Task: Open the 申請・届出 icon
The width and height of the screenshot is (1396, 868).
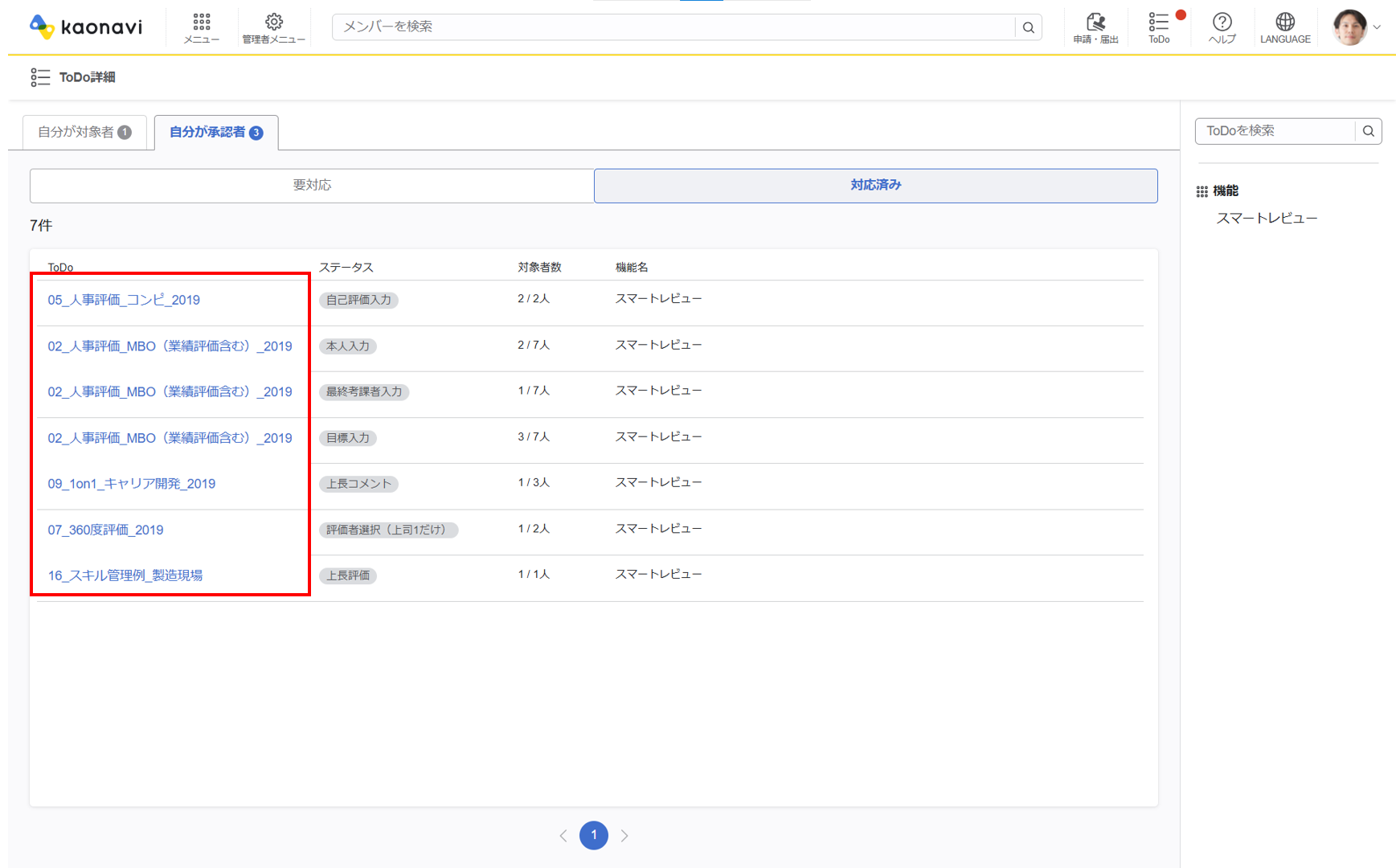Action: coord(1095,27)
